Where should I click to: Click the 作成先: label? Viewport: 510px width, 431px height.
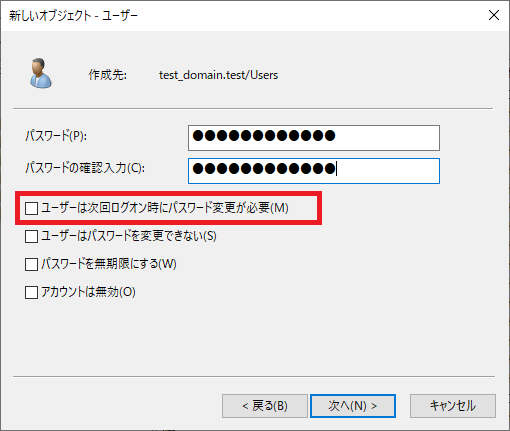(107, 75)
